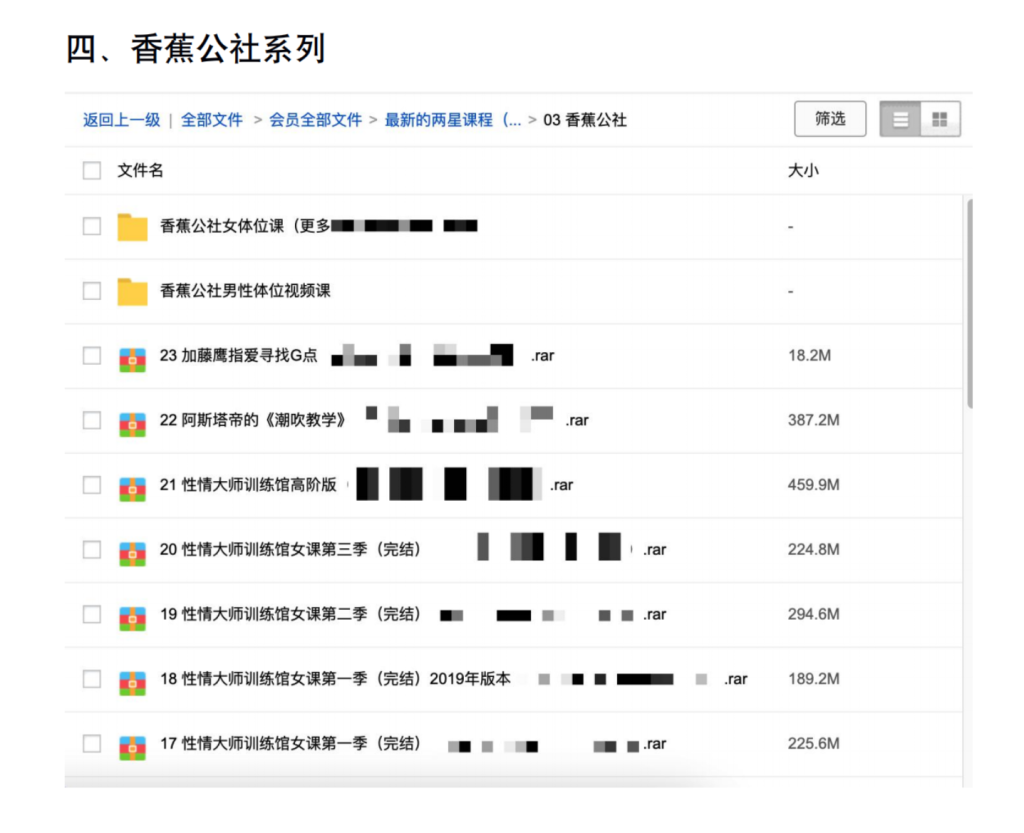
Task: Click file name 20 性情大师训练馆女课第三季(完结)
Action: pyautogui.click(x=413, y=550)
